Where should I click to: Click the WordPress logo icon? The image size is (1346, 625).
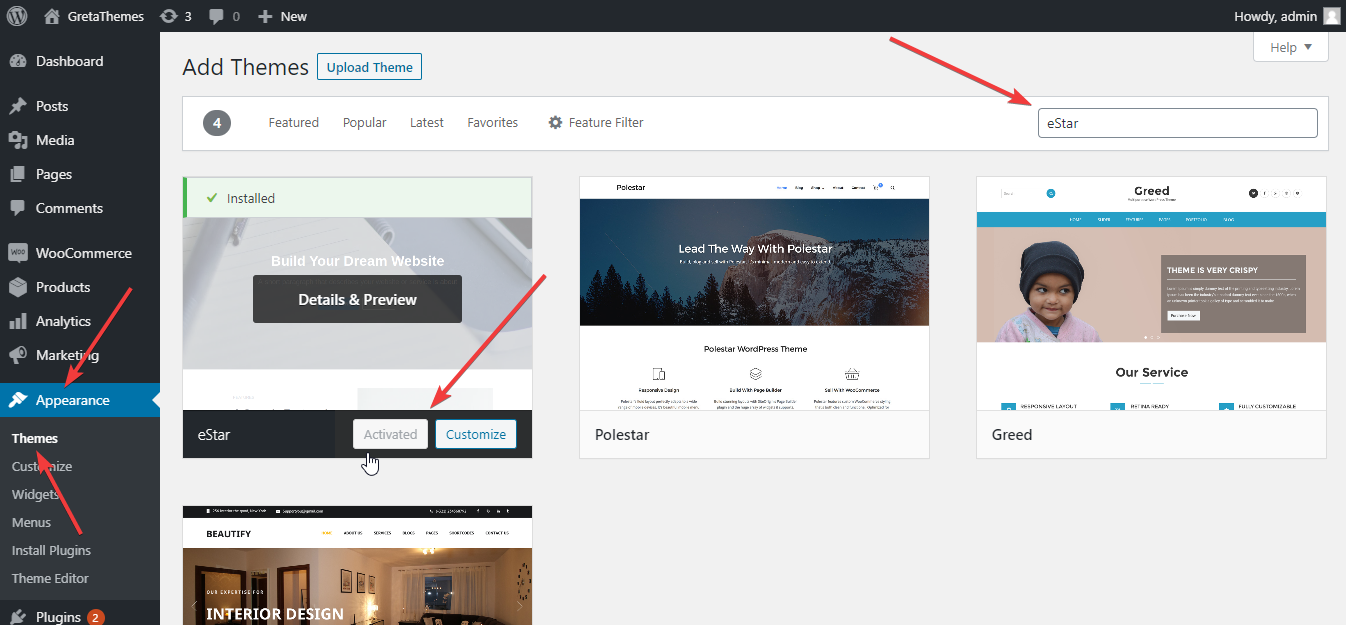pyautogui.click(x=17, y=15)
